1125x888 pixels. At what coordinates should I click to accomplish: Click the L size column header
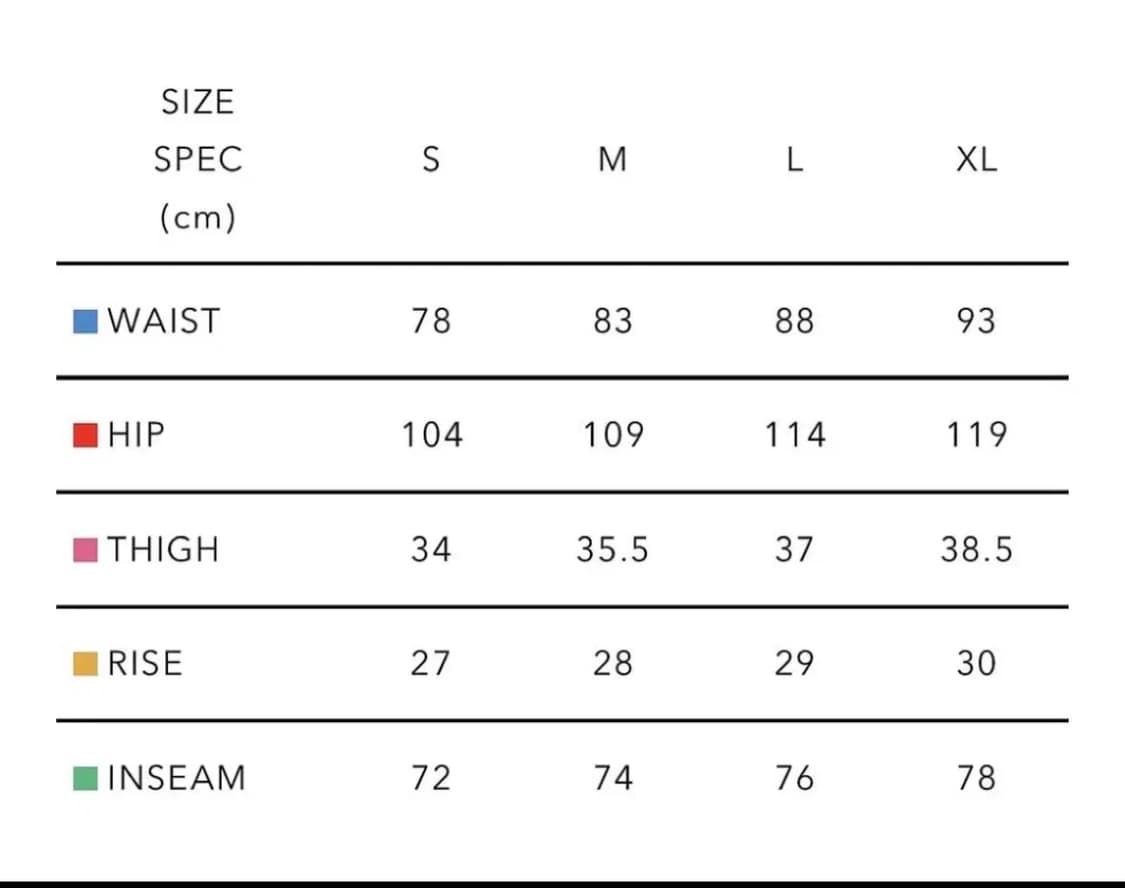(x=794, y=160)
